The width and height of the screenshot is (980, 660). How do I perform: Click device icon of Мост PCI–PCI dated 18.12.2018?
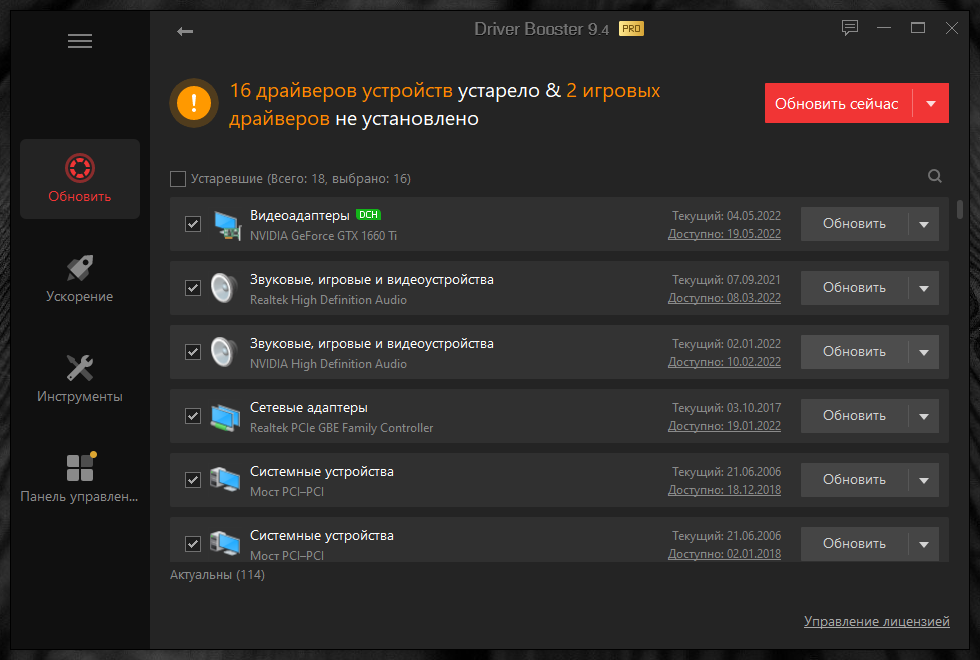(x=225, y=480)
